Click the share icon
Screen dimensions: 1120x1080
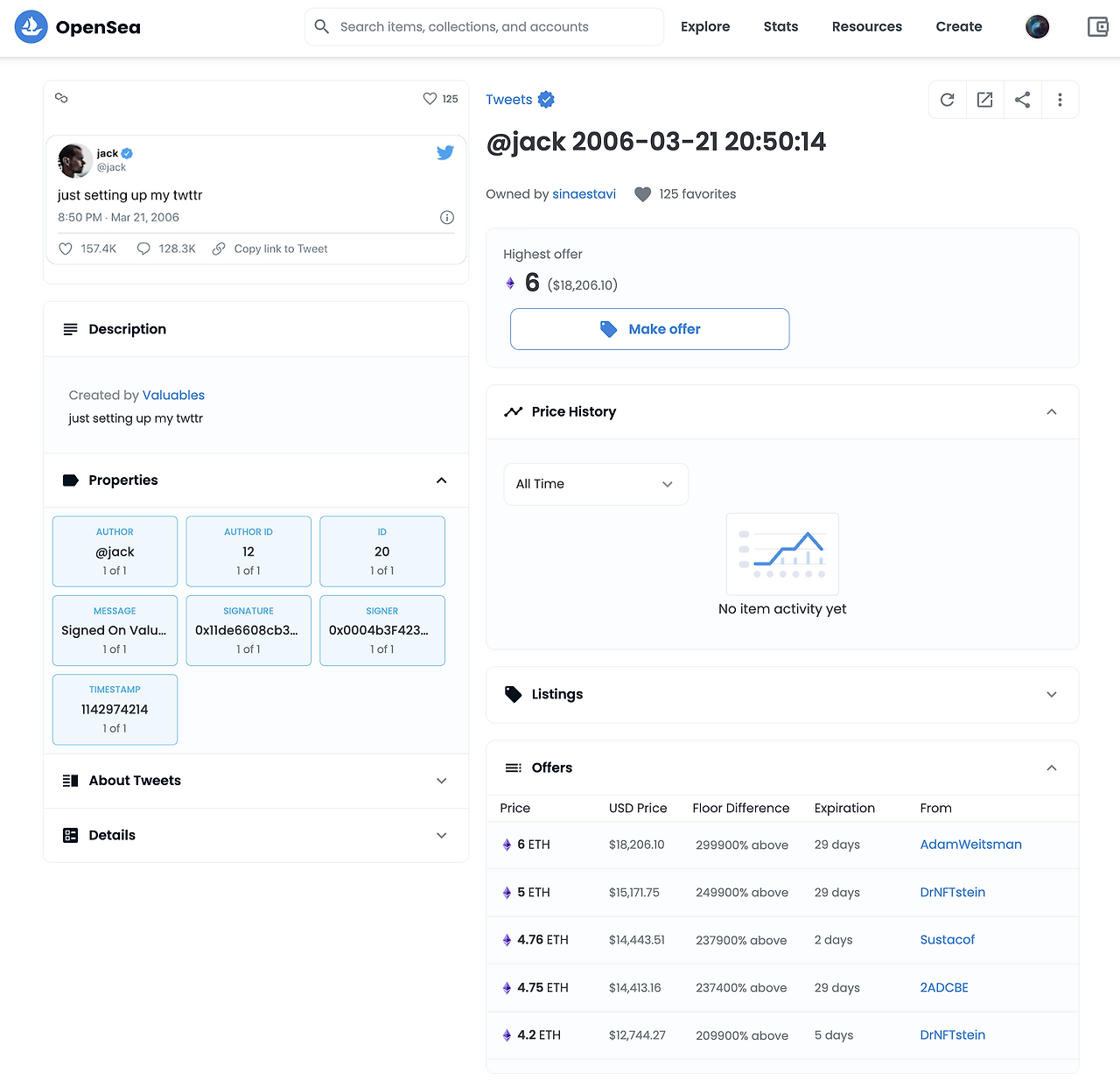click(1022, 100)
